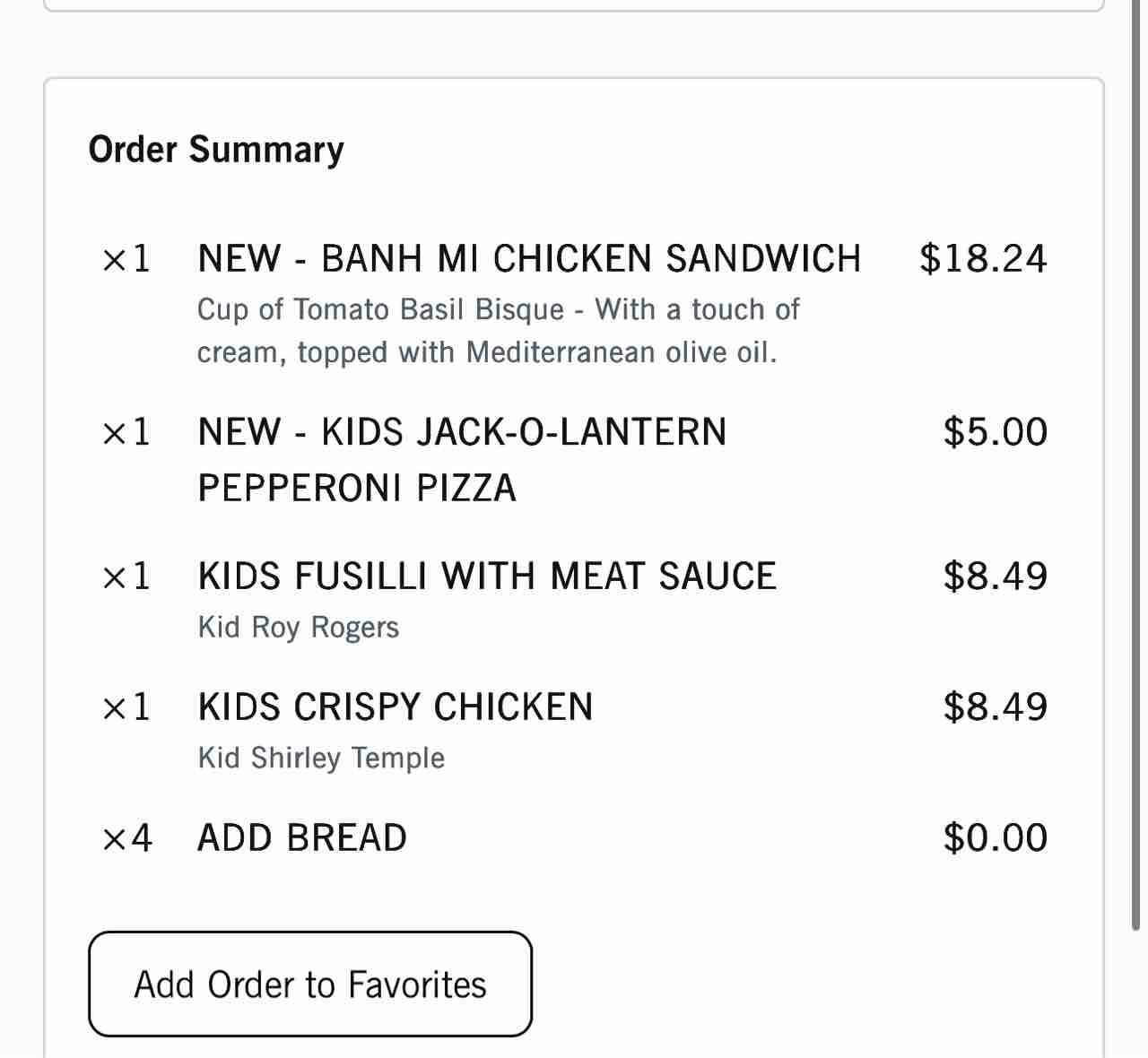This screenshot has width=1148, height=1058.
Task: Click the x1 quantity beside Banh Mi sandwich
Action: (127, 258)
